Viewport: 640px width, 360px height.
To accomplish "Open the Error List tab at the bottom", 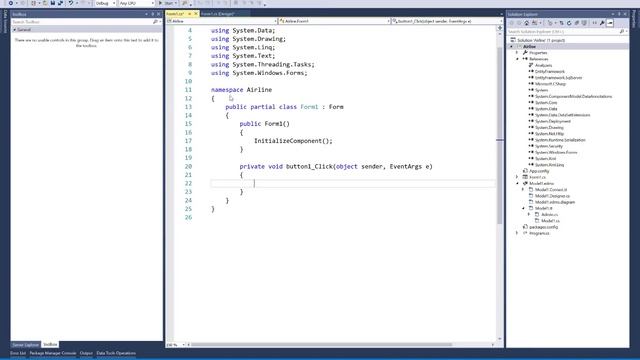I will [18, 353].
